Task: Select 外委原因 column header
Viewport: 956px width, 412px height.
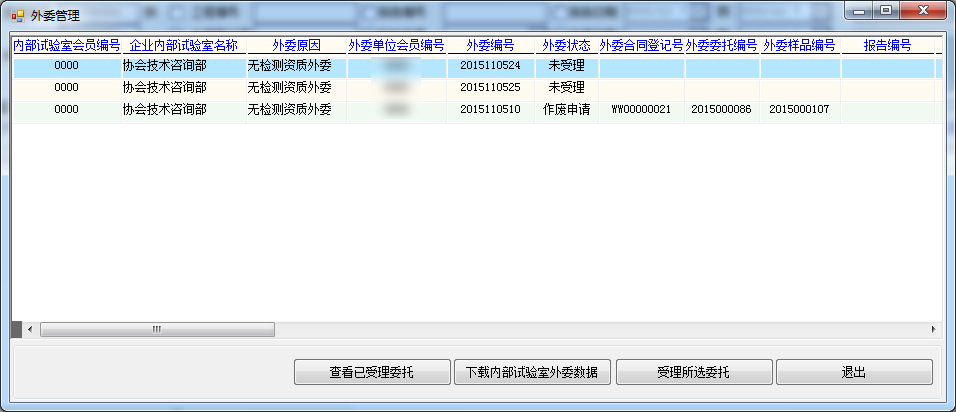Action: coord(296,46)
